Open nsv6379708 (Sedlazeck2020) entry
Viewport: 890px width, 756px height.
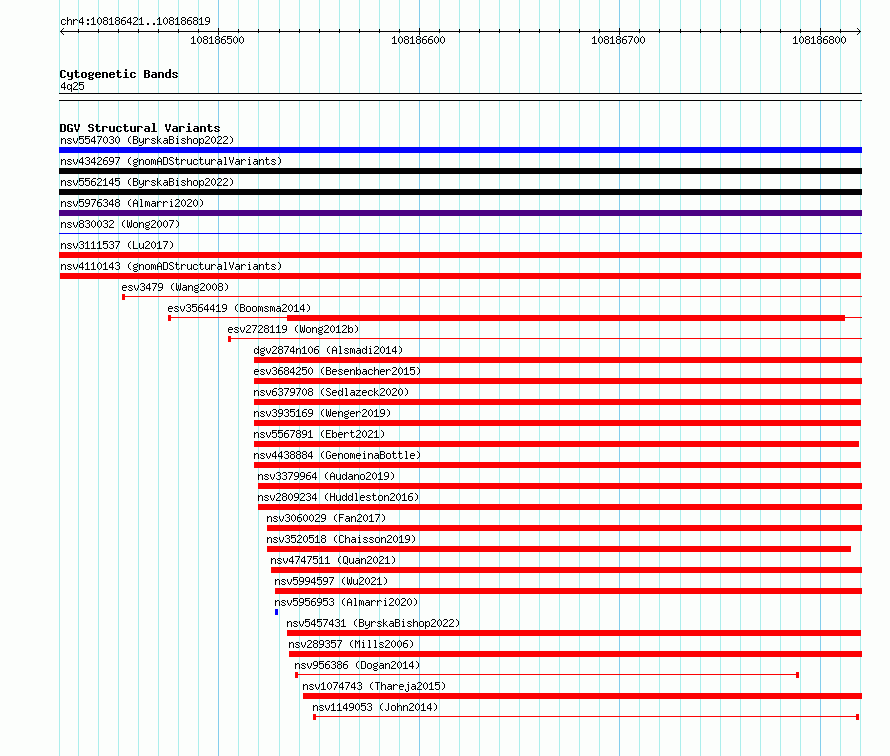point(331,392)
